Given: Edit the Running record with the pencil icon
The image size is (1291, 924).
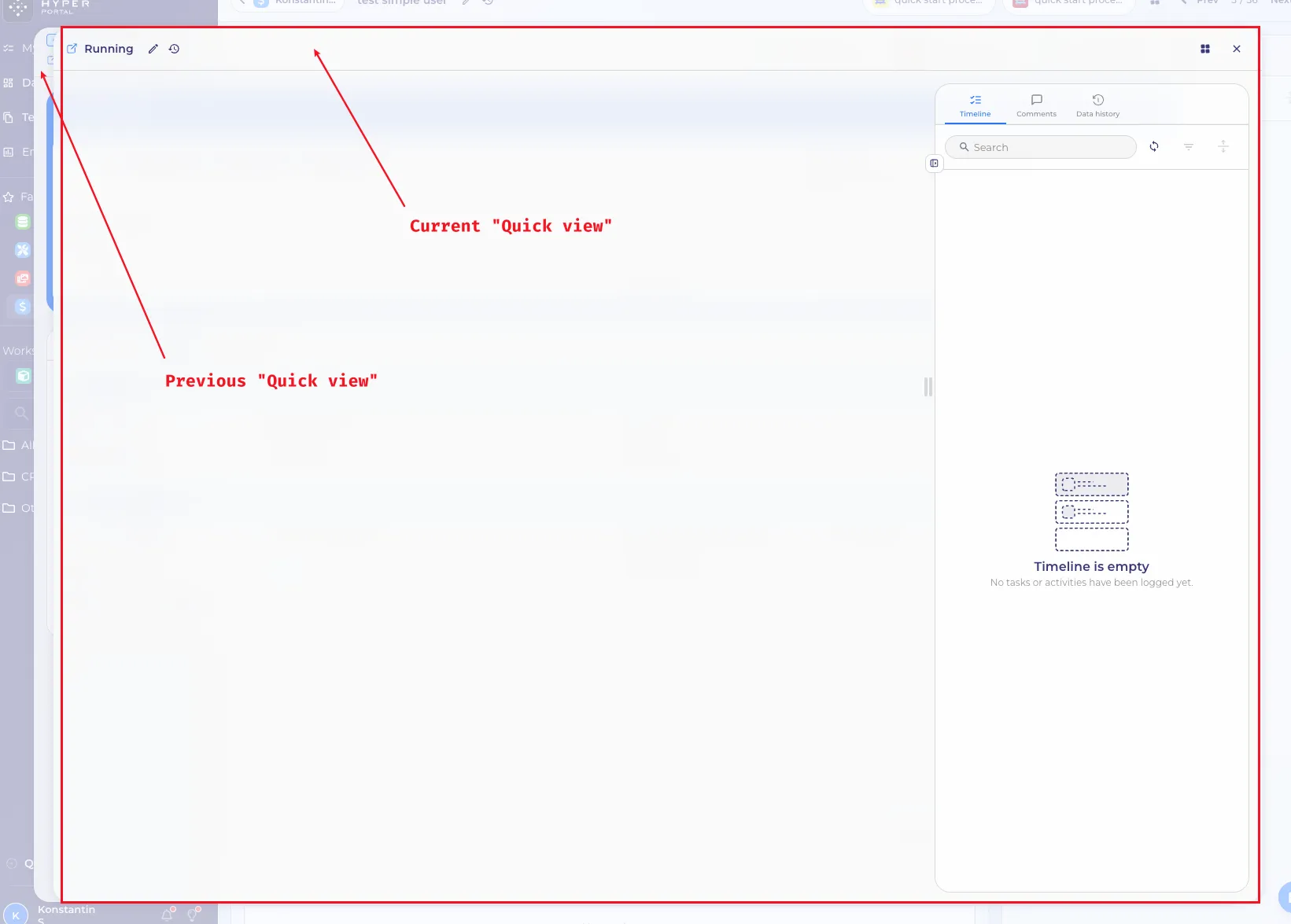Looking at the screenshot, I should tap(153, 49).
